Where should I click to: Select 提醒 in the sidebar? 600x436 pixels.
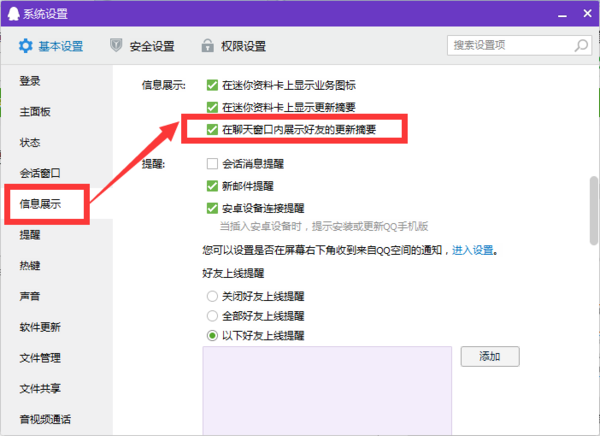point(30,235)
